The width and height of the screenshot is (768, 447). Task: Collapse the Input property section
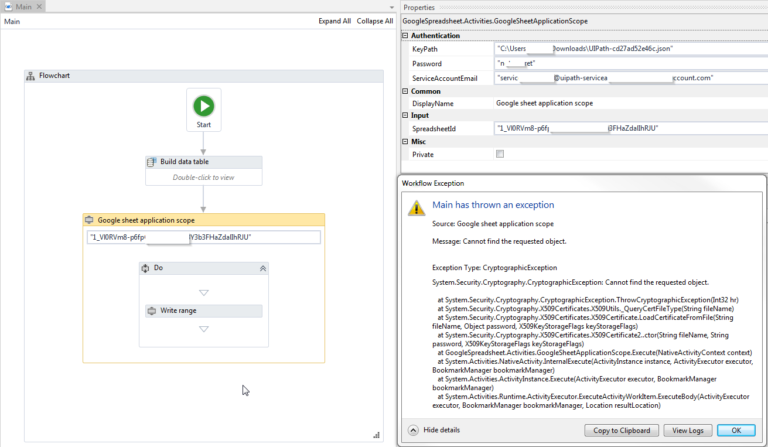click(x=405, y=115)
